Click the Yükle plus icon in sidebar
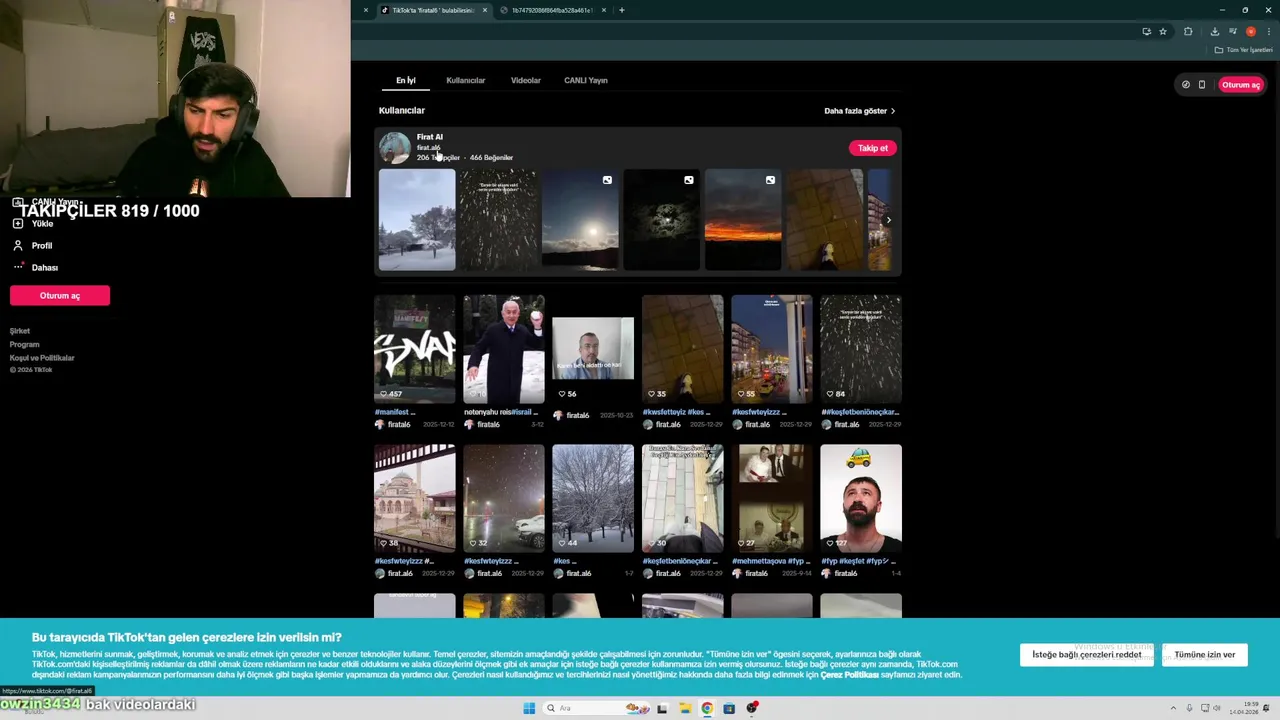This screenshot has width=1280, height=720. click(17, 223)
